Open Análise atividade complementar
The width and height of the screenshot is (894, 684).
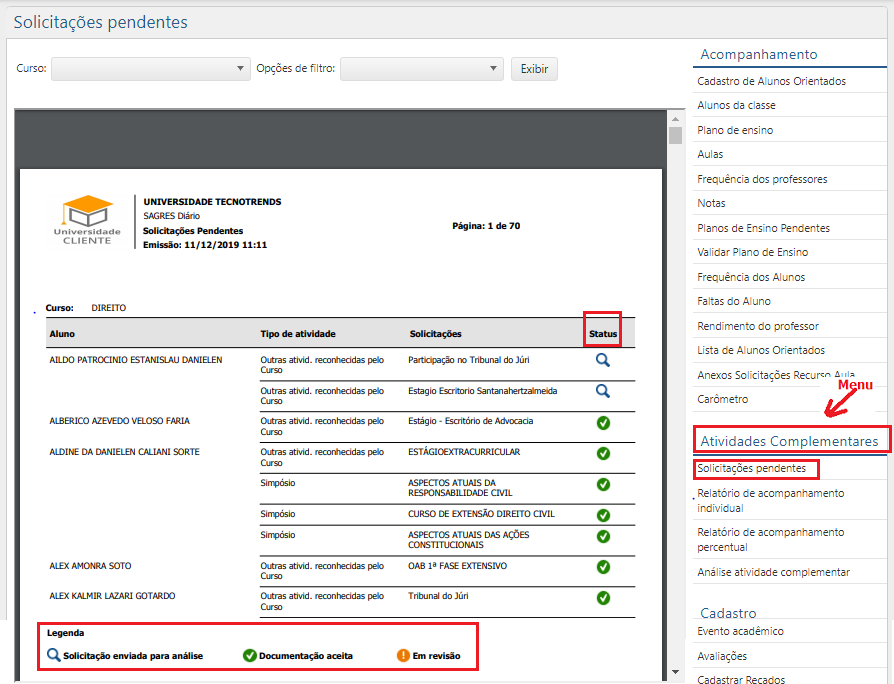[x=773, y=572]
